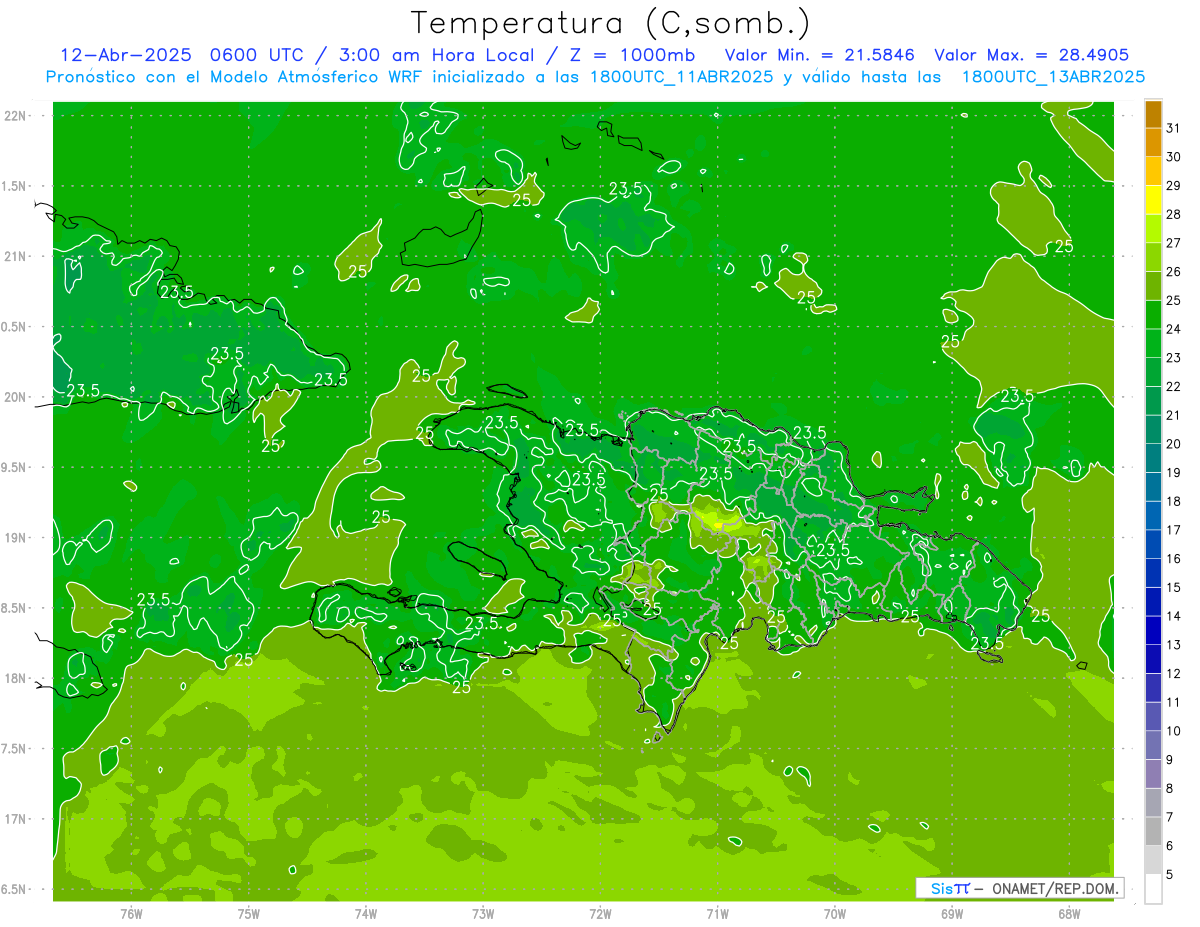
Task: Click the 'SisPI – ONAMET/REP.DOM.' credit box
Action: [x=1019, y=888]
